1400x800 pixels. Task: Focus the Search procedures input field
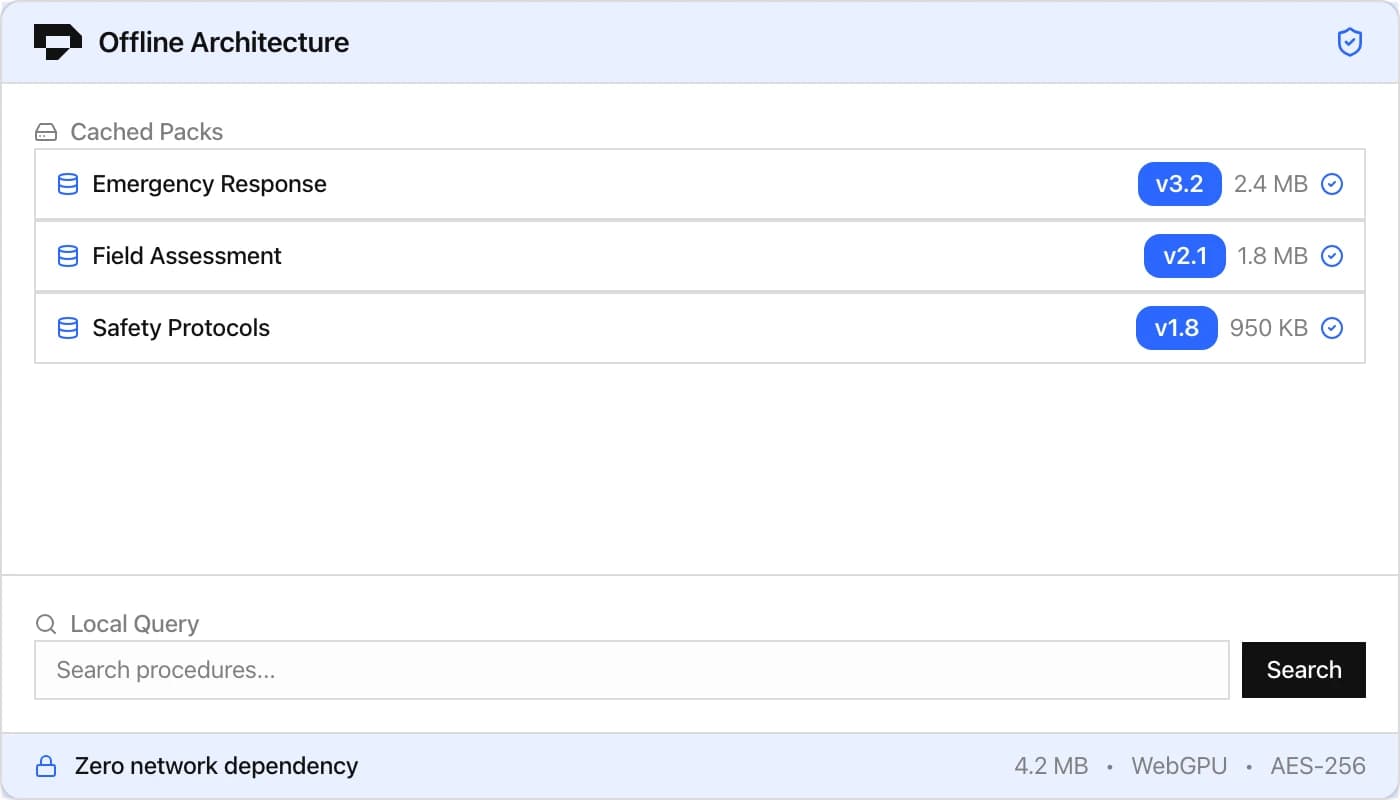[x=631, y=670]
